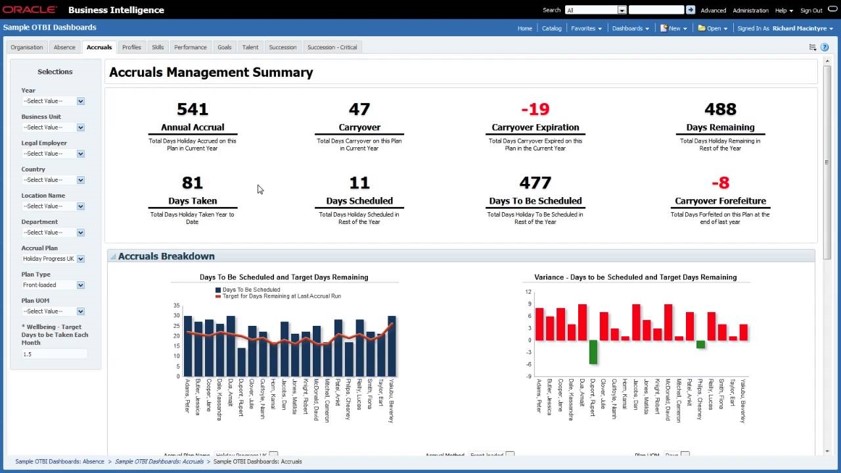Expand the Plan Type dropdown
The image size is (841, 473).
click(x=81, y=285)
